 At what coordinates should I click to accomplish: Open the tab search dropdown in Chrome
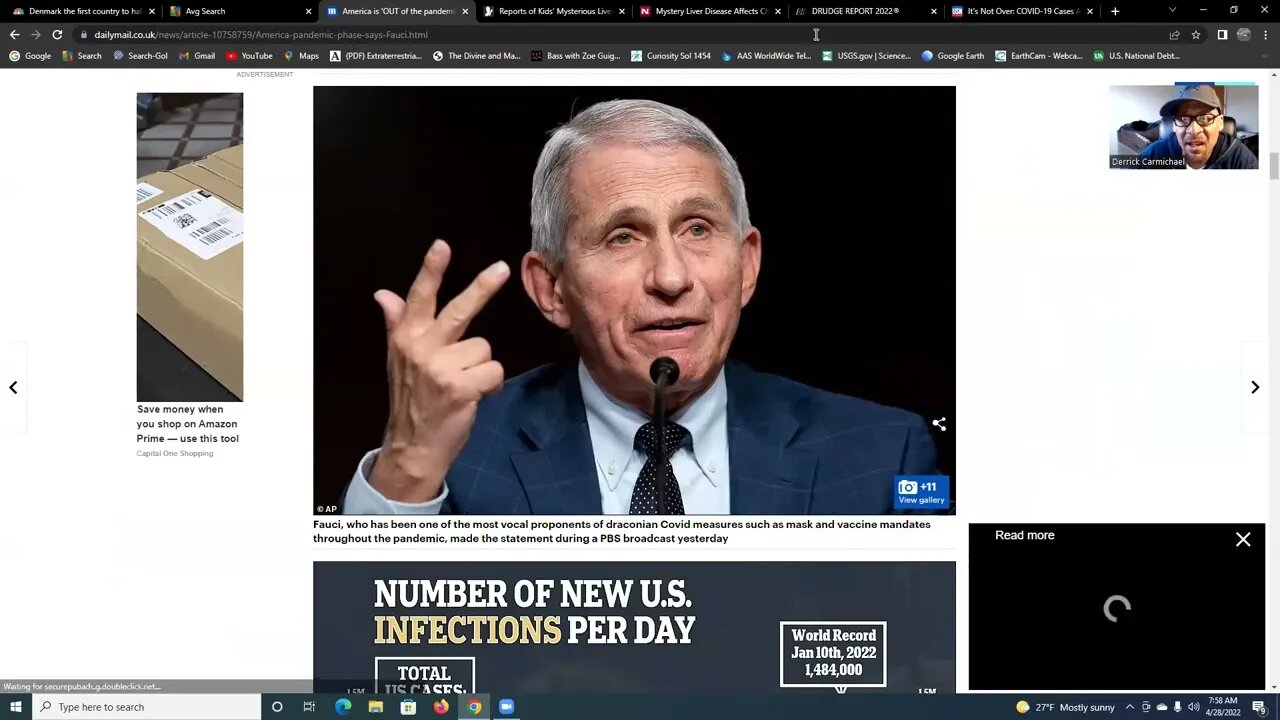[1173, 11]
